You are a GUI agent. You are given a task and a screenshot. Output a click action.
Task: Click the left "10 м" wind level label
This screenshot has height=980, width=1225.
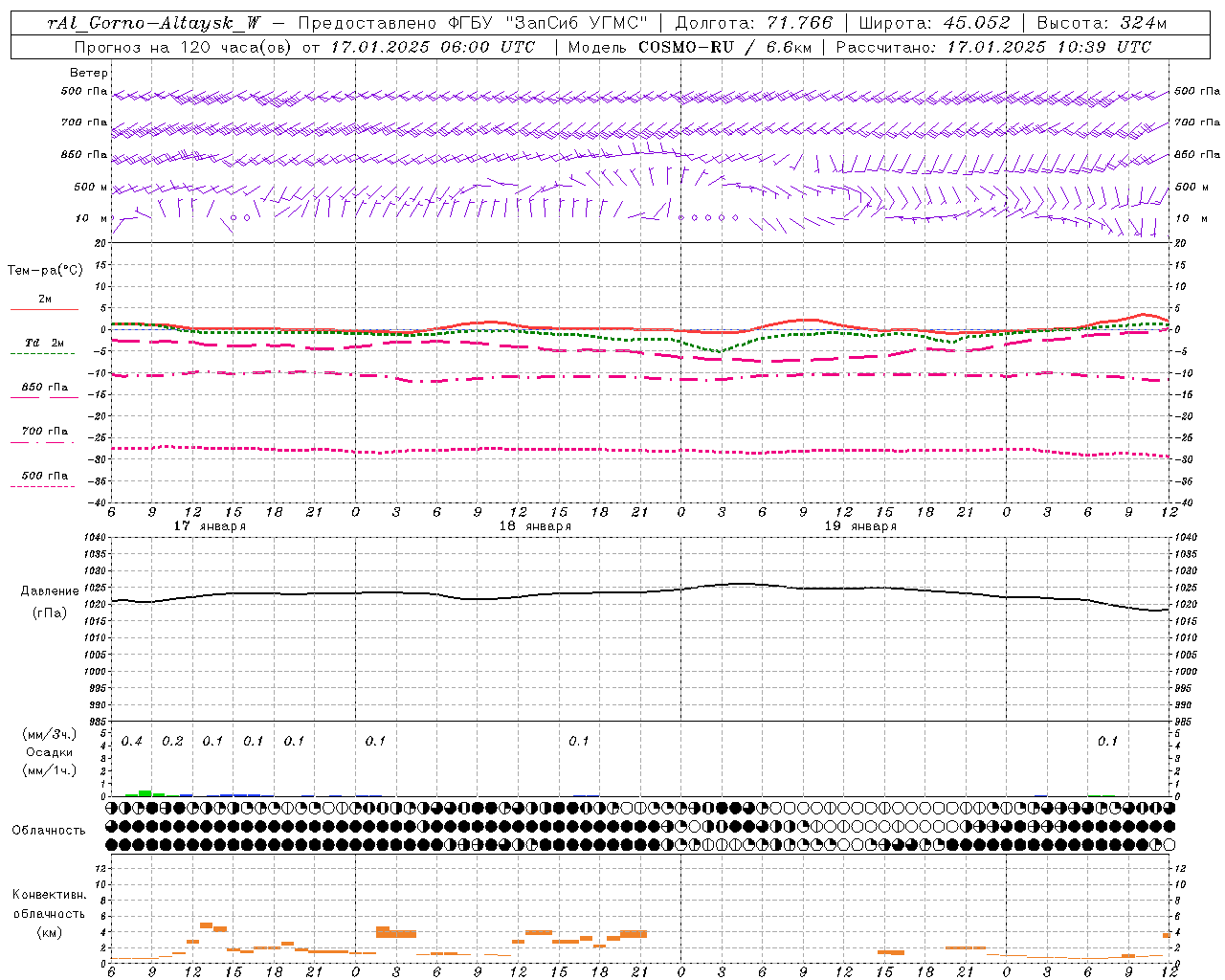click(92, 218)
